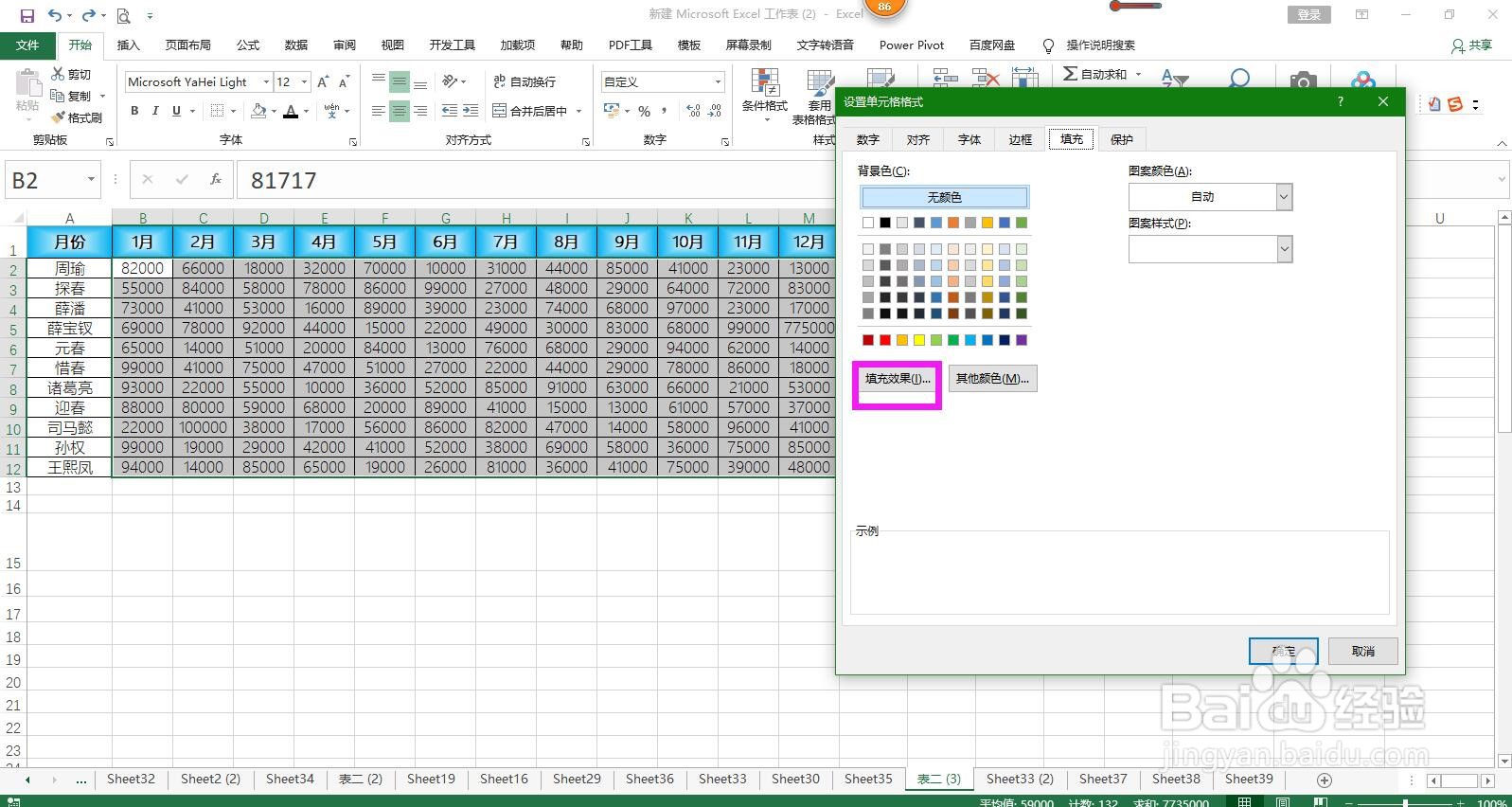
Task: Apply bold formatting
Action: [x=134, y=111]
